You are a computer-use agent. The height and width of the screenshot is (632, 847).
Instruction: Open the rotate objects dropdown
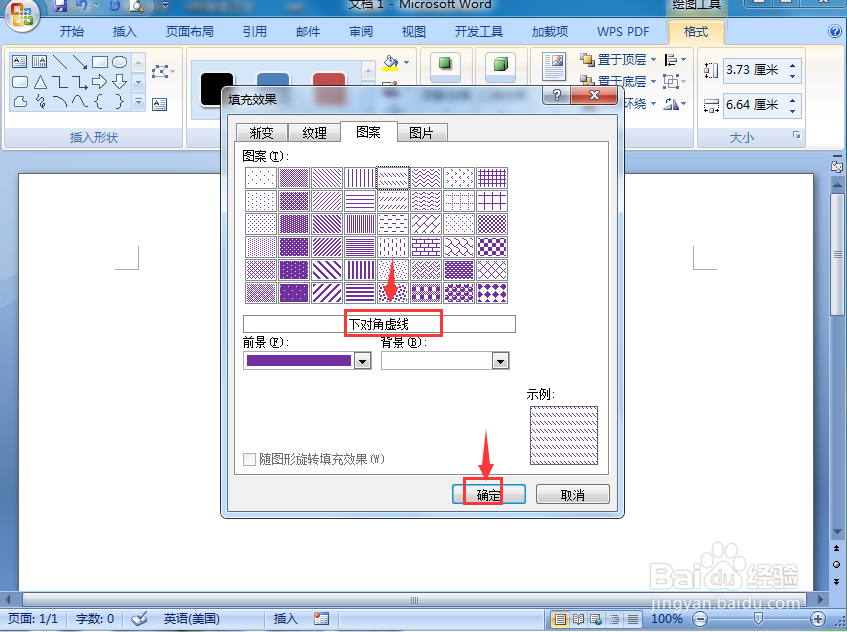coord(675,103)
